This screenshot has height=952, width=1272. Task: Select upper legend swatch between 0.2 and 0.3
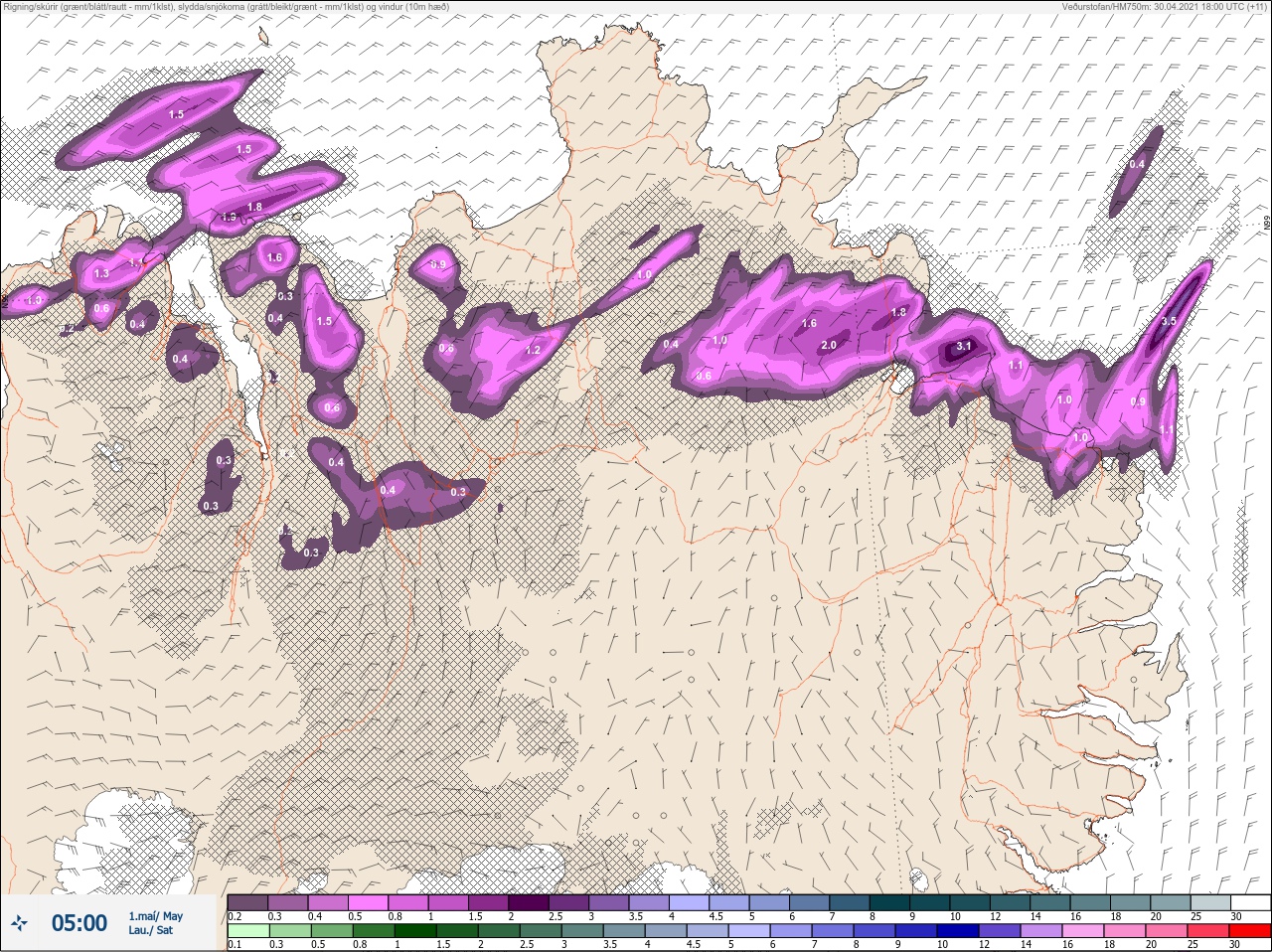(x=248, y=902)
